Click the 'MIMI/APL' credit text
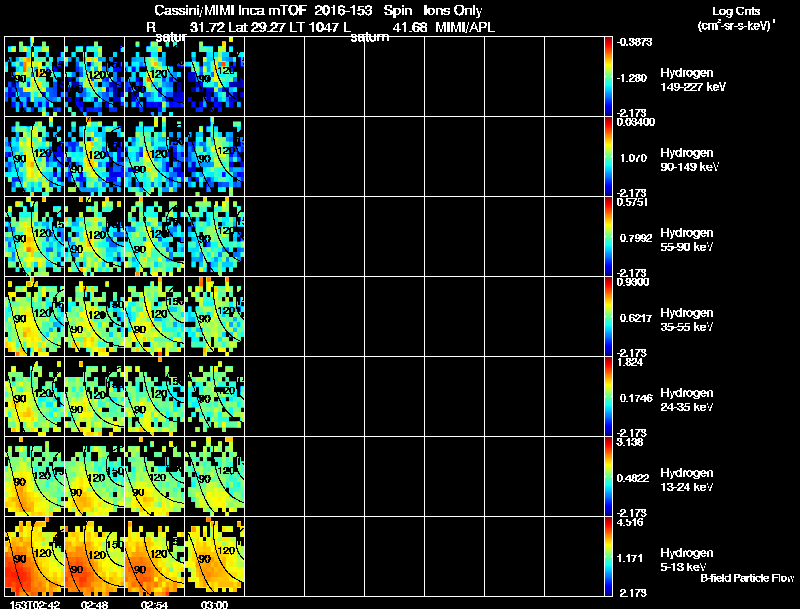The height and width of the screenshot is (609, 800). click(465, 27)
